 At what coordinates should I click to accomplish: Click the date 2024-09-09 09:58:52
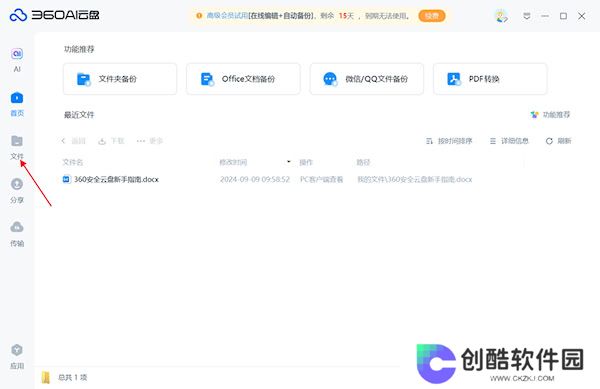pos(255,179)
